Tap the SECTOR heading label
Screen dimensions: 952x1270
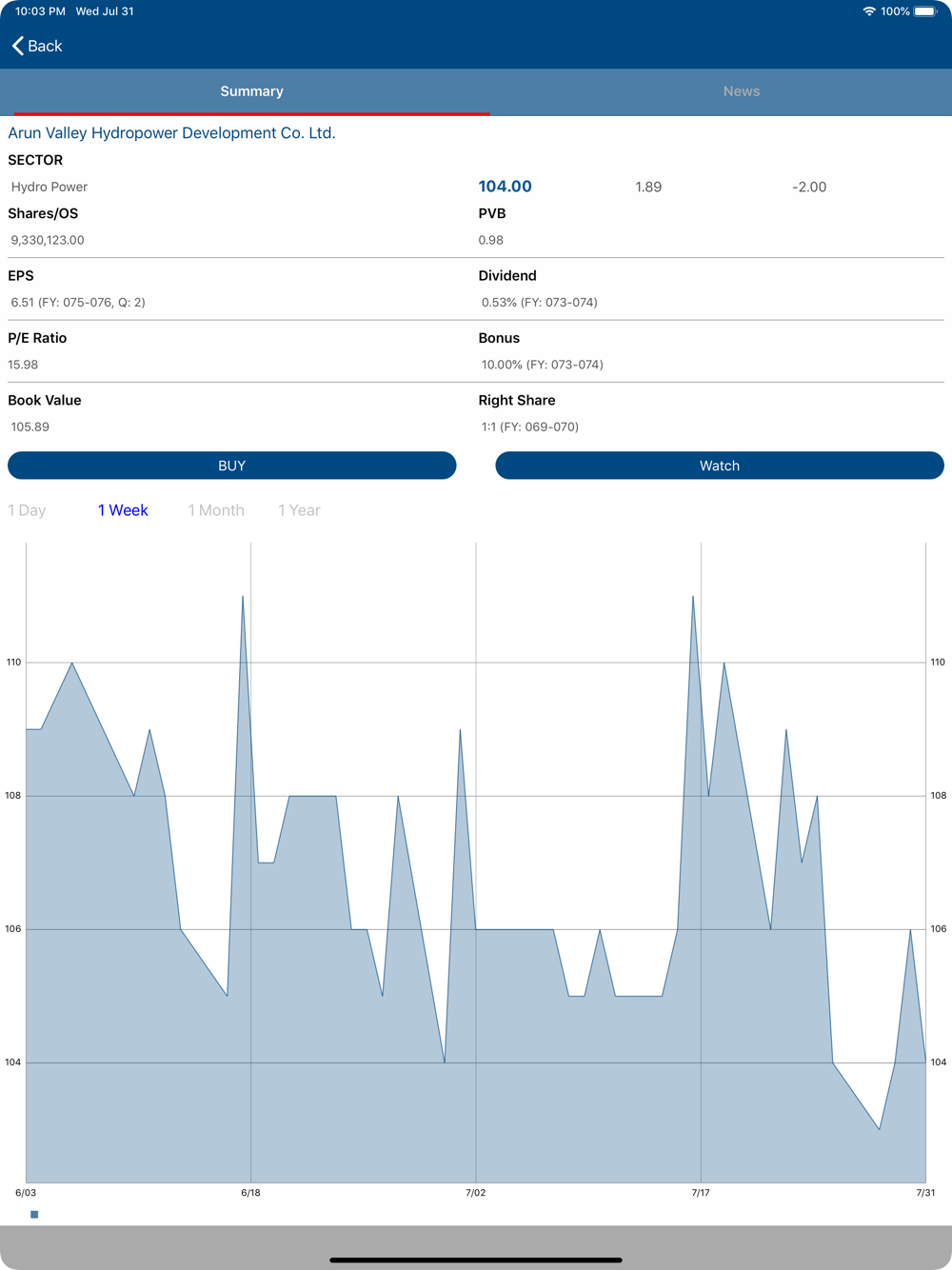click(35, 160)
